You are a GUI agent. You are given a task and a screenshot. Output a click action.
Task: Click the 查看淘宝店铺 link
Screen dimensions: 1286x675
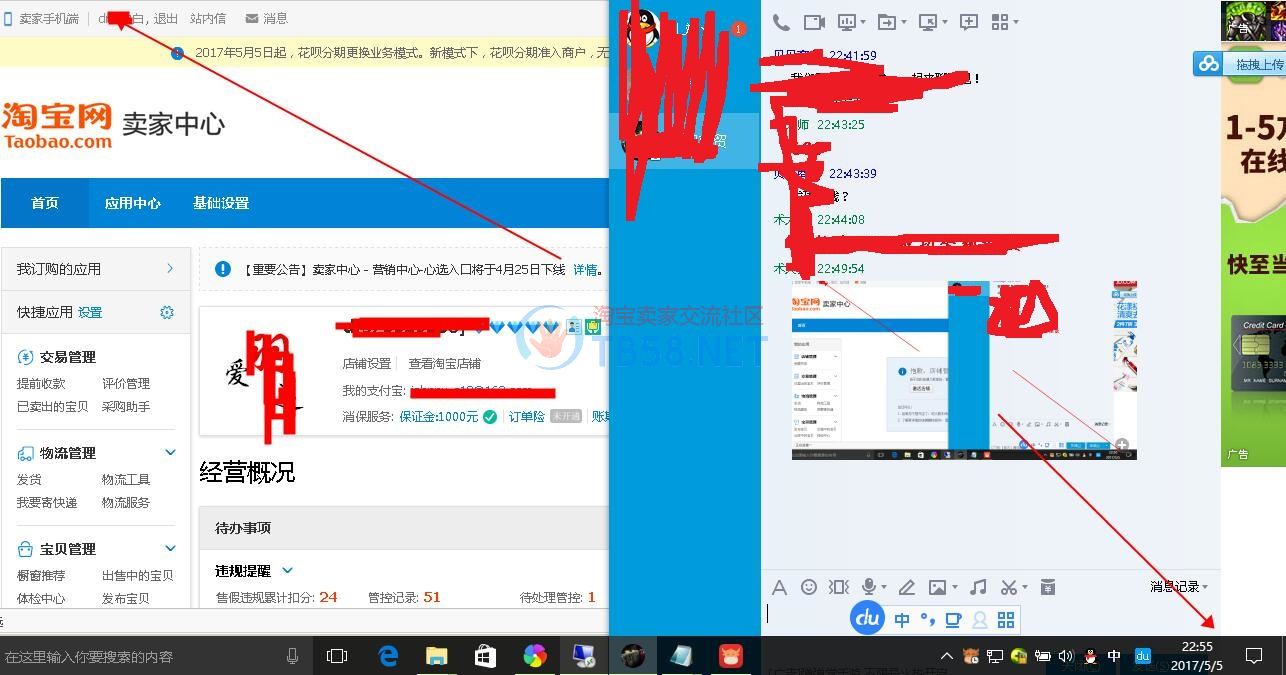[x=445, y=363]
